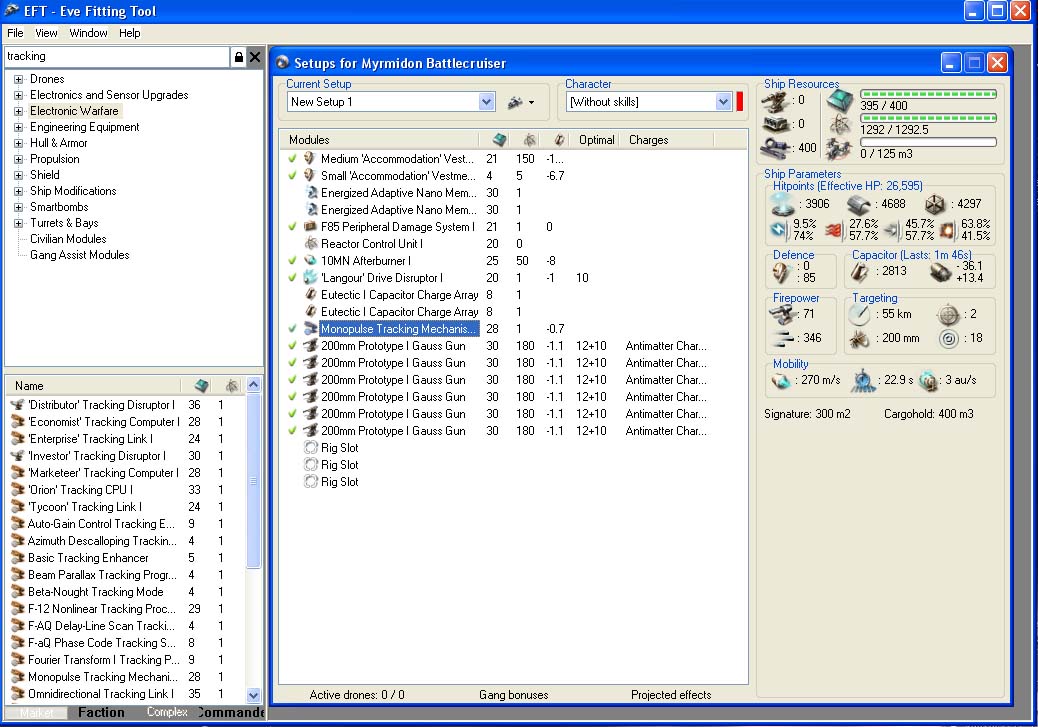
Task: Open the Window menu
Action: (88, 33)
